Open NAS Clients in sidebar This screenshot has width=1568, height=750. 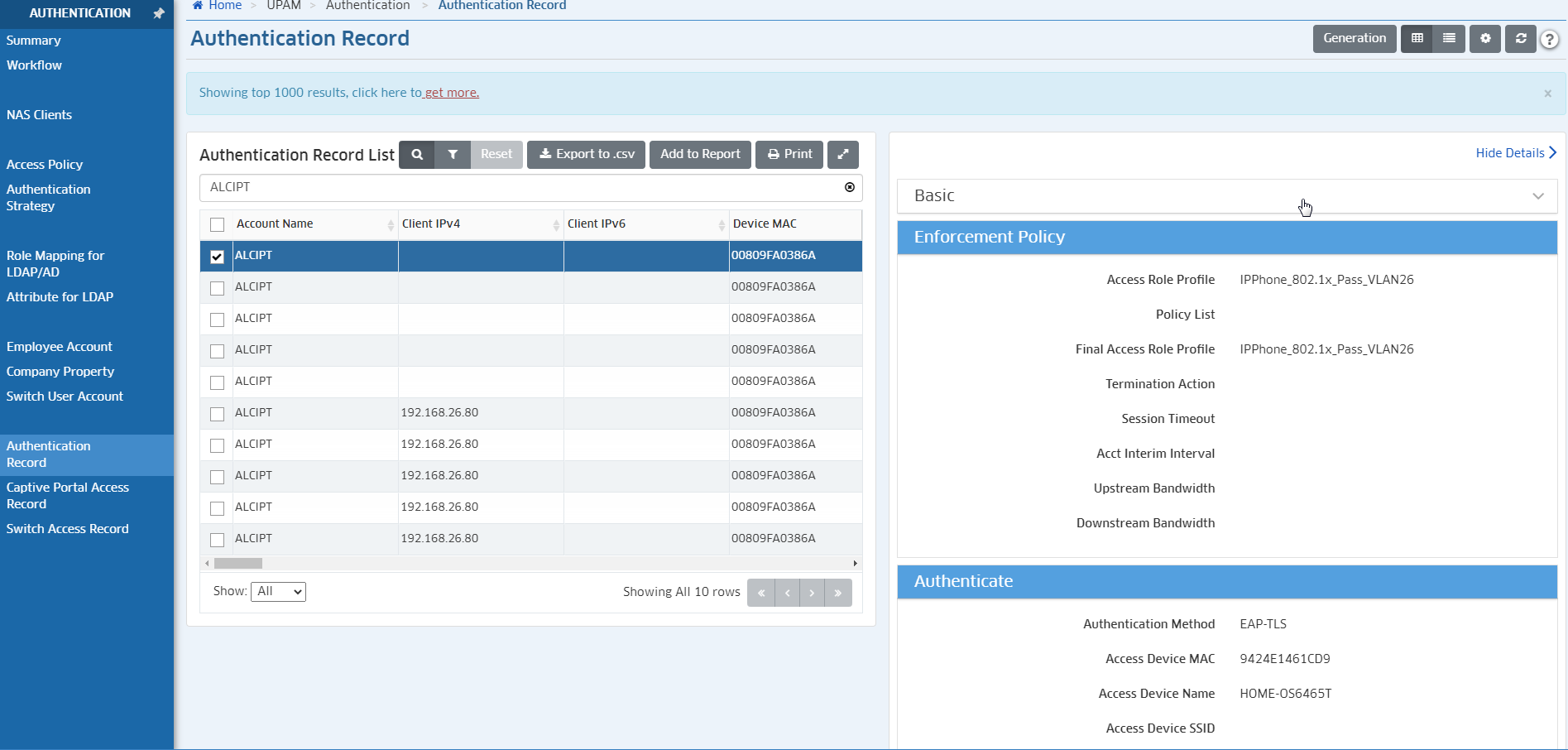39,115
